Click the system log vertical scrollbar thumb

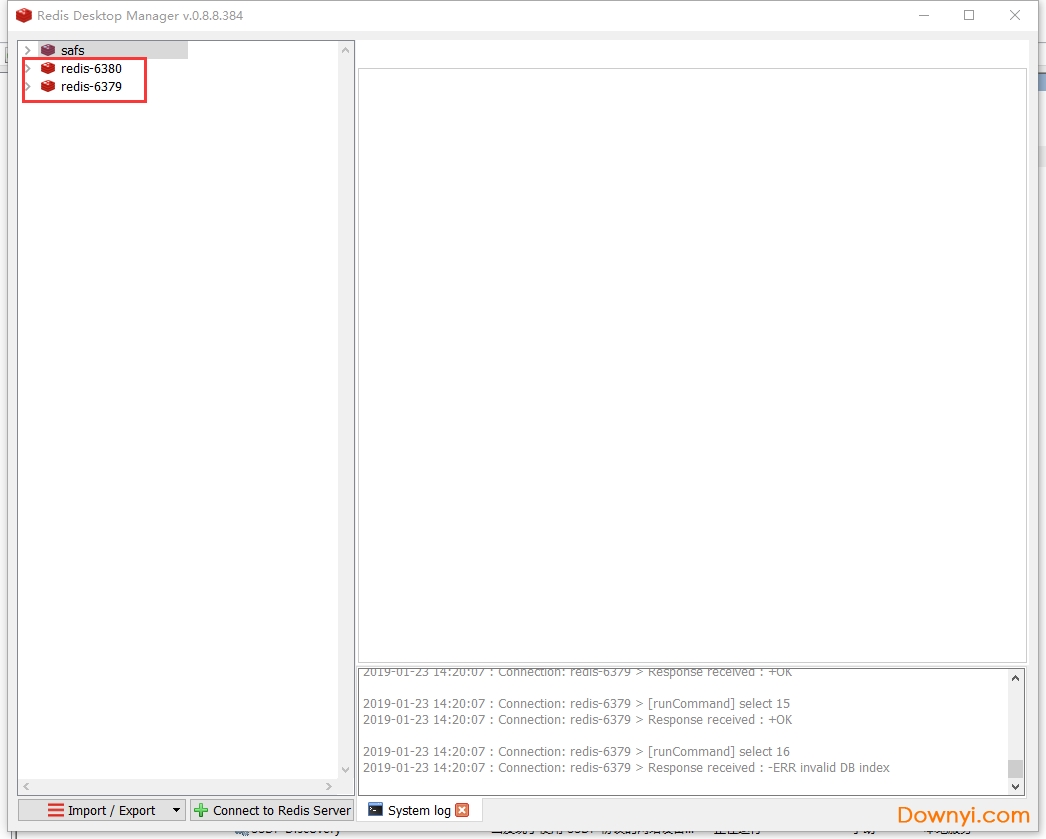[1015, 768]
